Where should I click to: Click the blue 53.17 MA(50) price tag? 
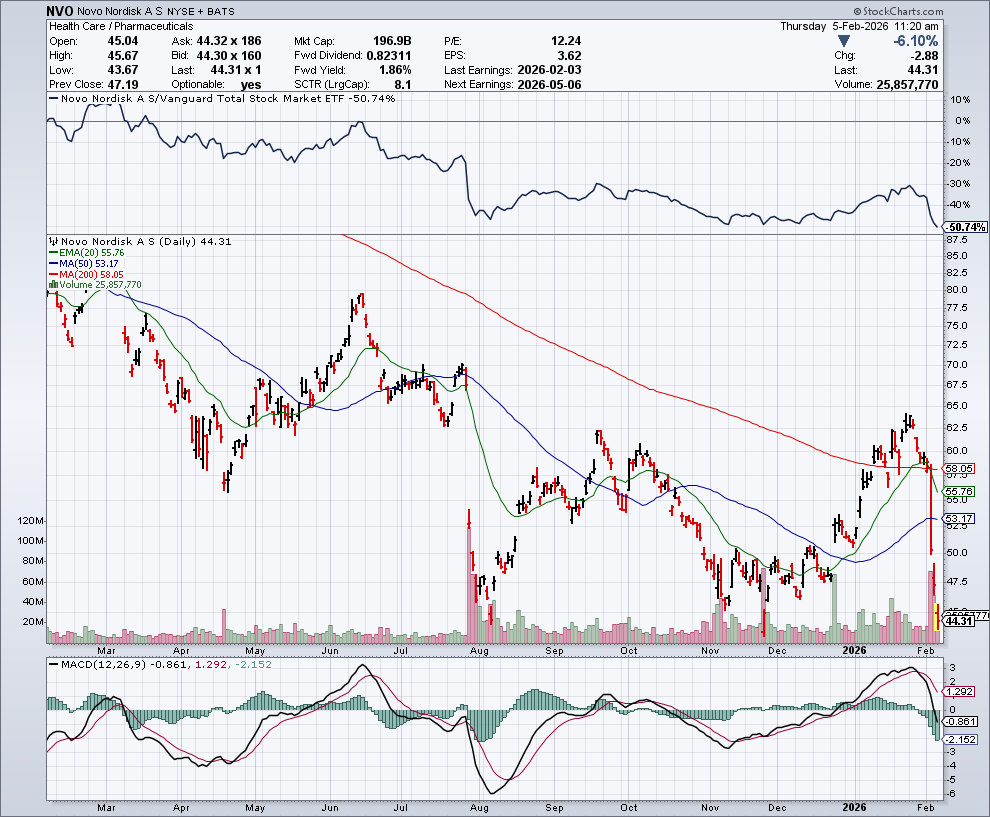958,519
